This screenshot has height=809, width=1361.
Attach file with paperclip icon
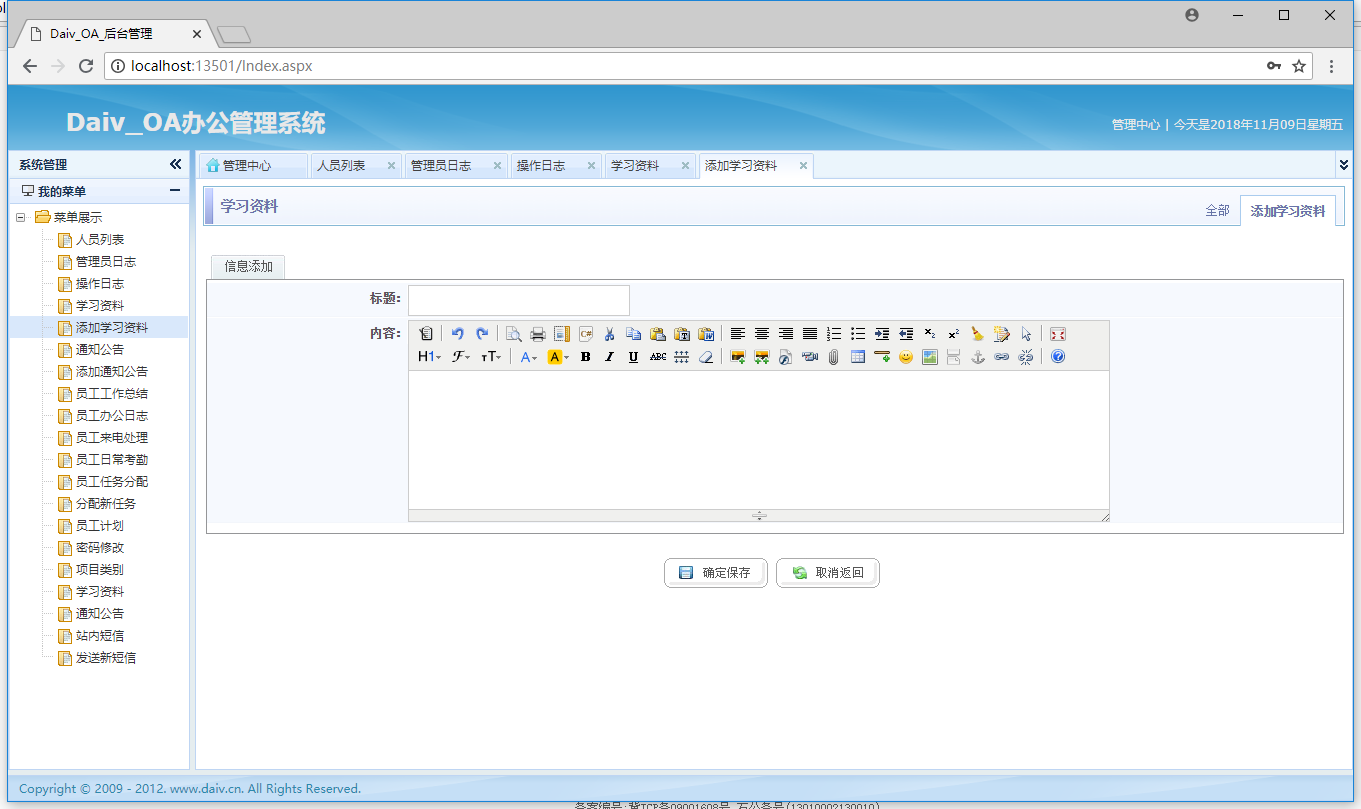(x=834, y=357)
